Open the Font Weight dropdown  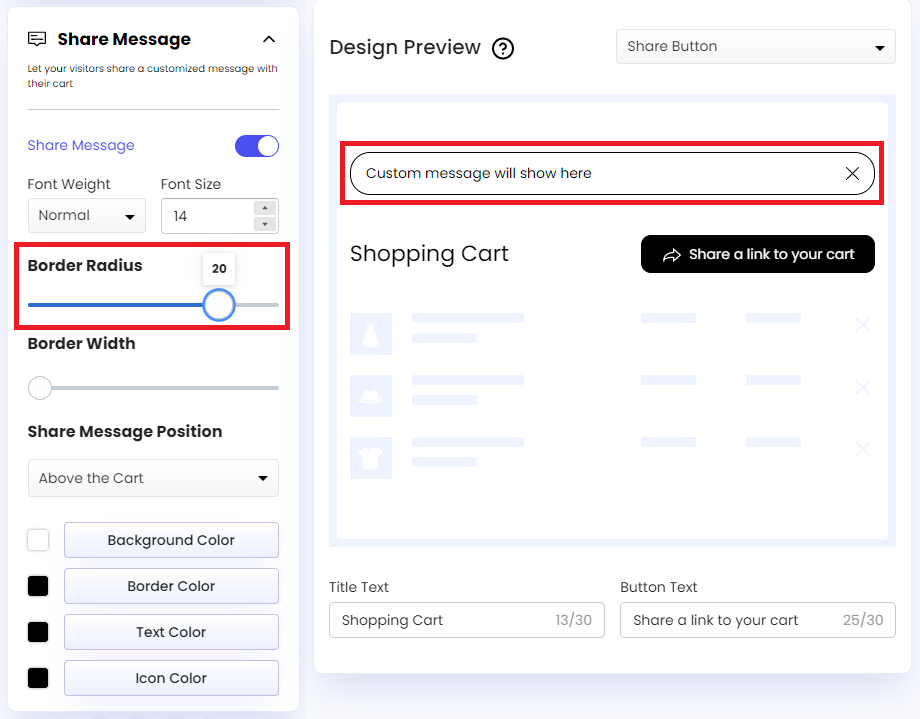tap(87, 216)
